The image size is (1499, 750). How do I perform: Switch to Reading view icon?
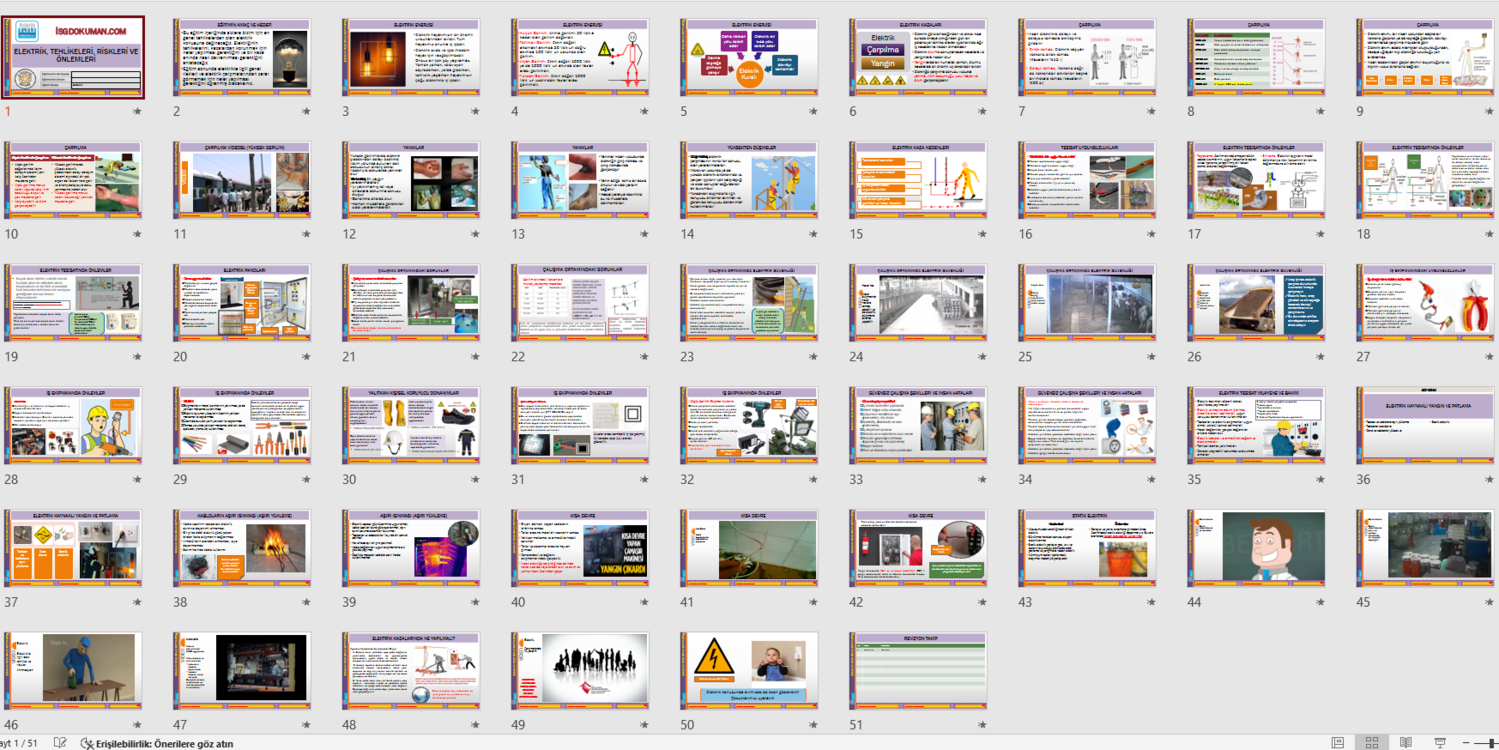tap(1406, 743)
